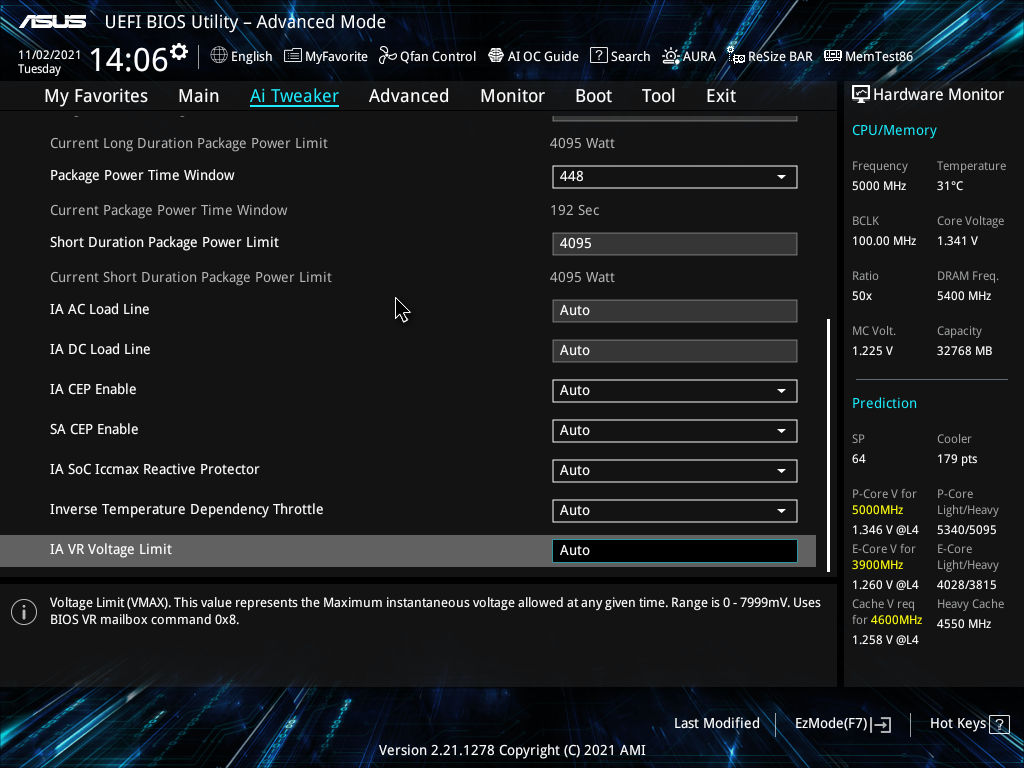Select IA AC Load Line label
The height and width of the screenshot is (768, 1024).
pos(100,310)
